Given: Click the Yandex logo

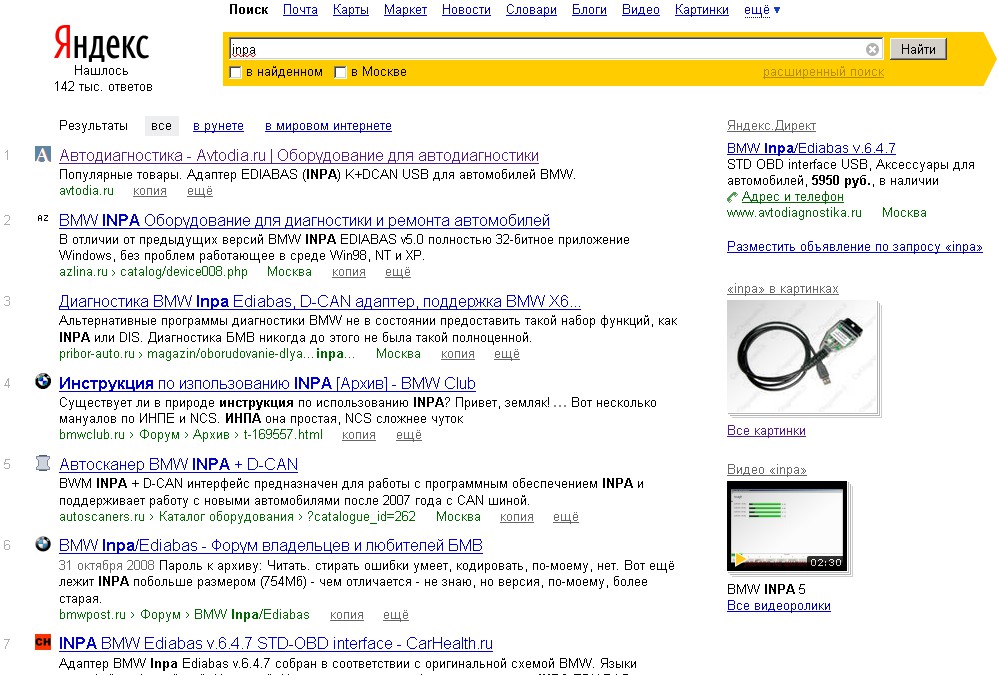Looking at the screenshot, I should point(101,44).
